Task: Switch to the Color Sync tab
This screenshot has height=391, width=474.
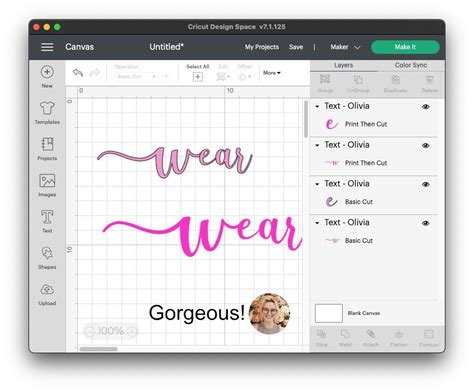Action: (x=411, y=65)
